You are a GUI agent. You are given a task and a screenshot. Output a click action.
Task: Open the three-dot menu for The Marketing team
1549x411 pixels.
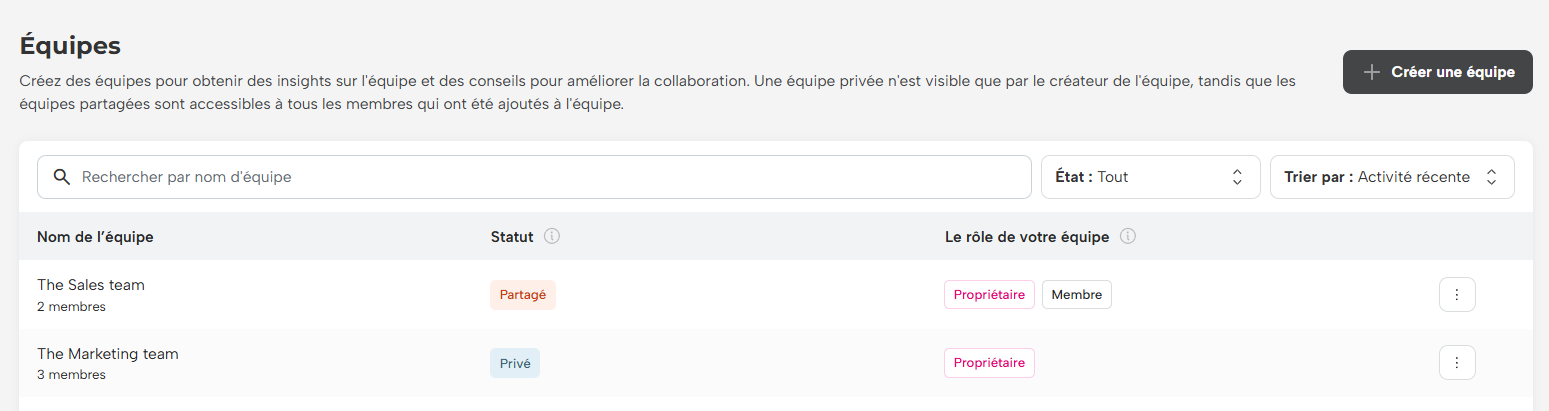coord(1457,363)
